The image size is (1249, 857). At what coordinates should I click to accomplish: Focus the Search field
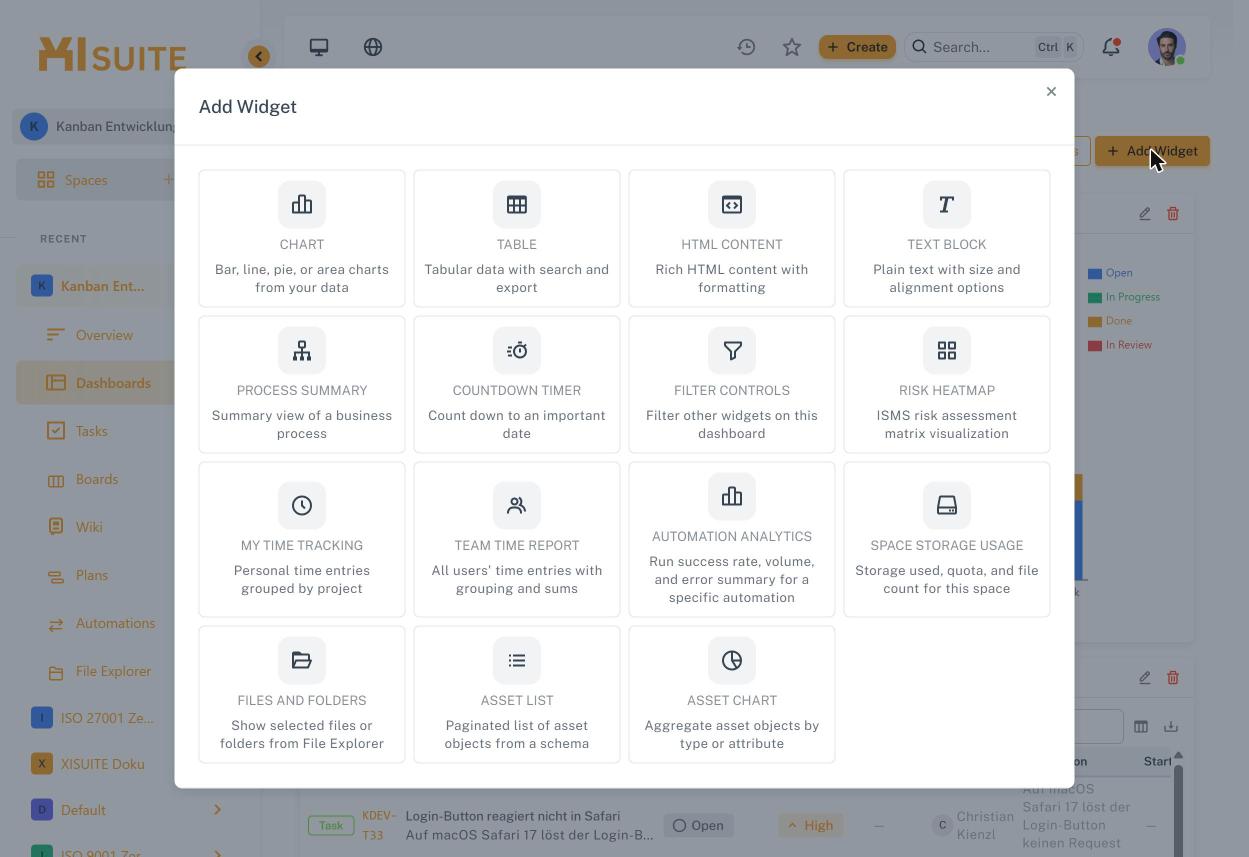994,47
